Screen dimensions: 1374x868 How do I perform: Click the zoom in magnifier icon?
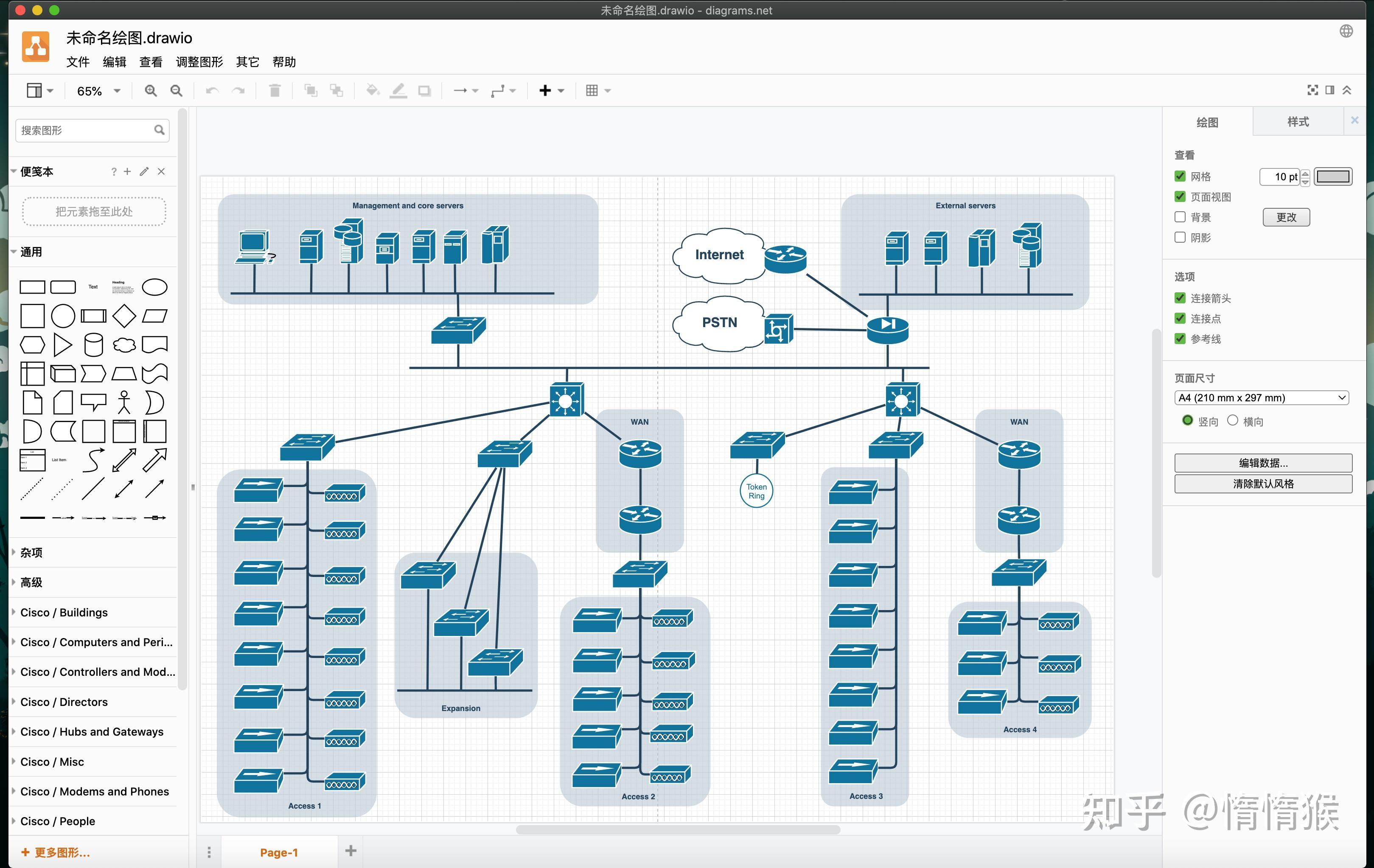151,91
